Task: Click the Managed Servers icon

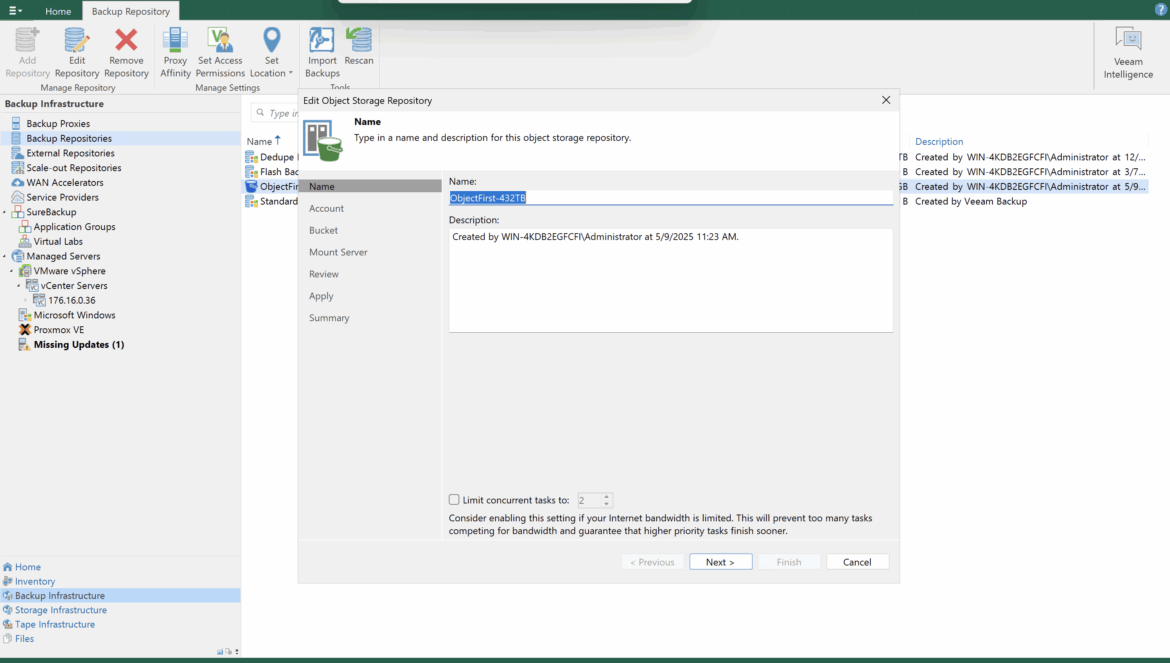Action: coord(17,257)
